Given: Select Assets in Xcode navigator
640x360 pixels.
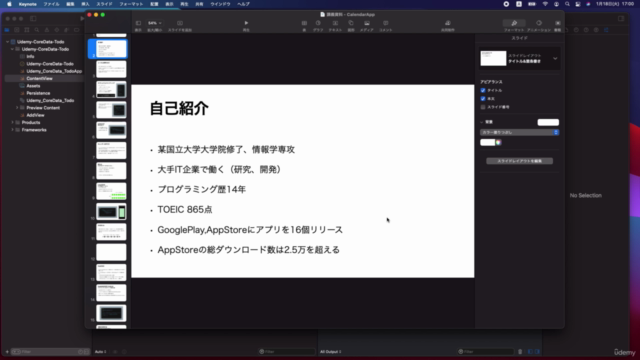Looking at the screenshot, I should (x=33, y=86).
